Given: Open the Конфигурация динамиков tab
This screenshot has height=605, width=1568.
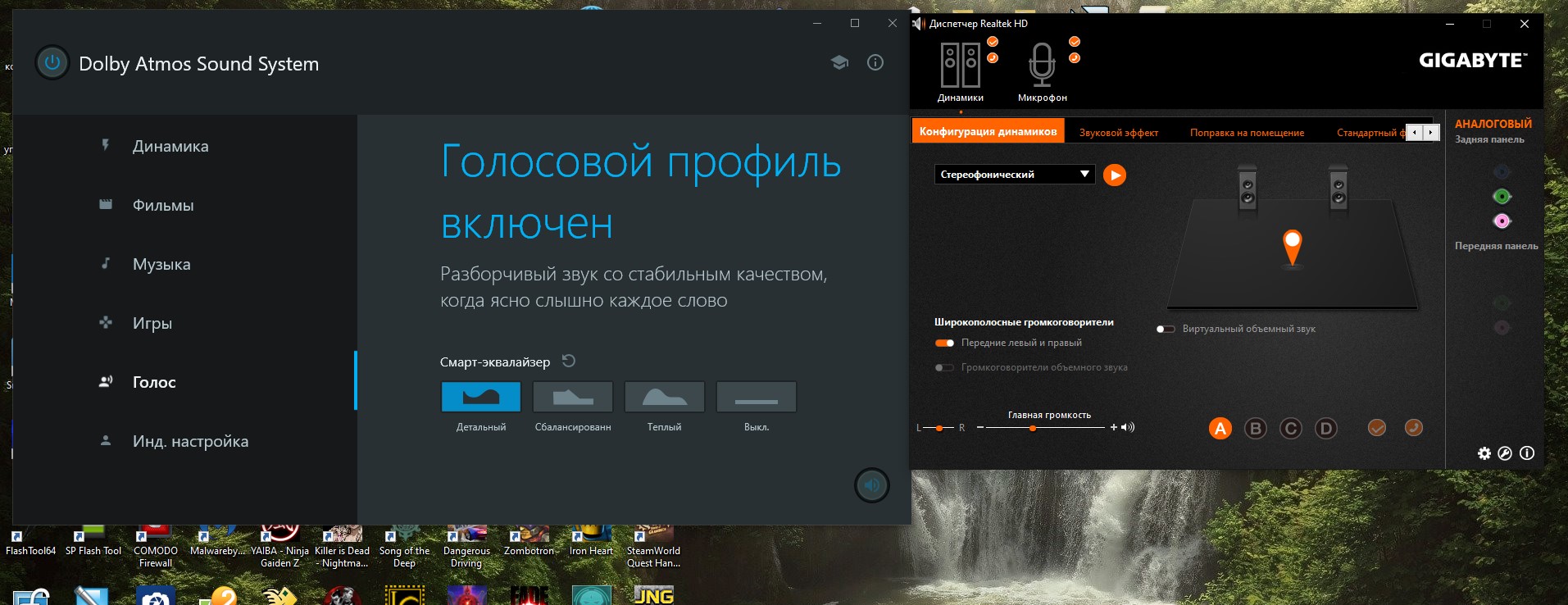Looking at the screenshot, I should tap(988, 131).
